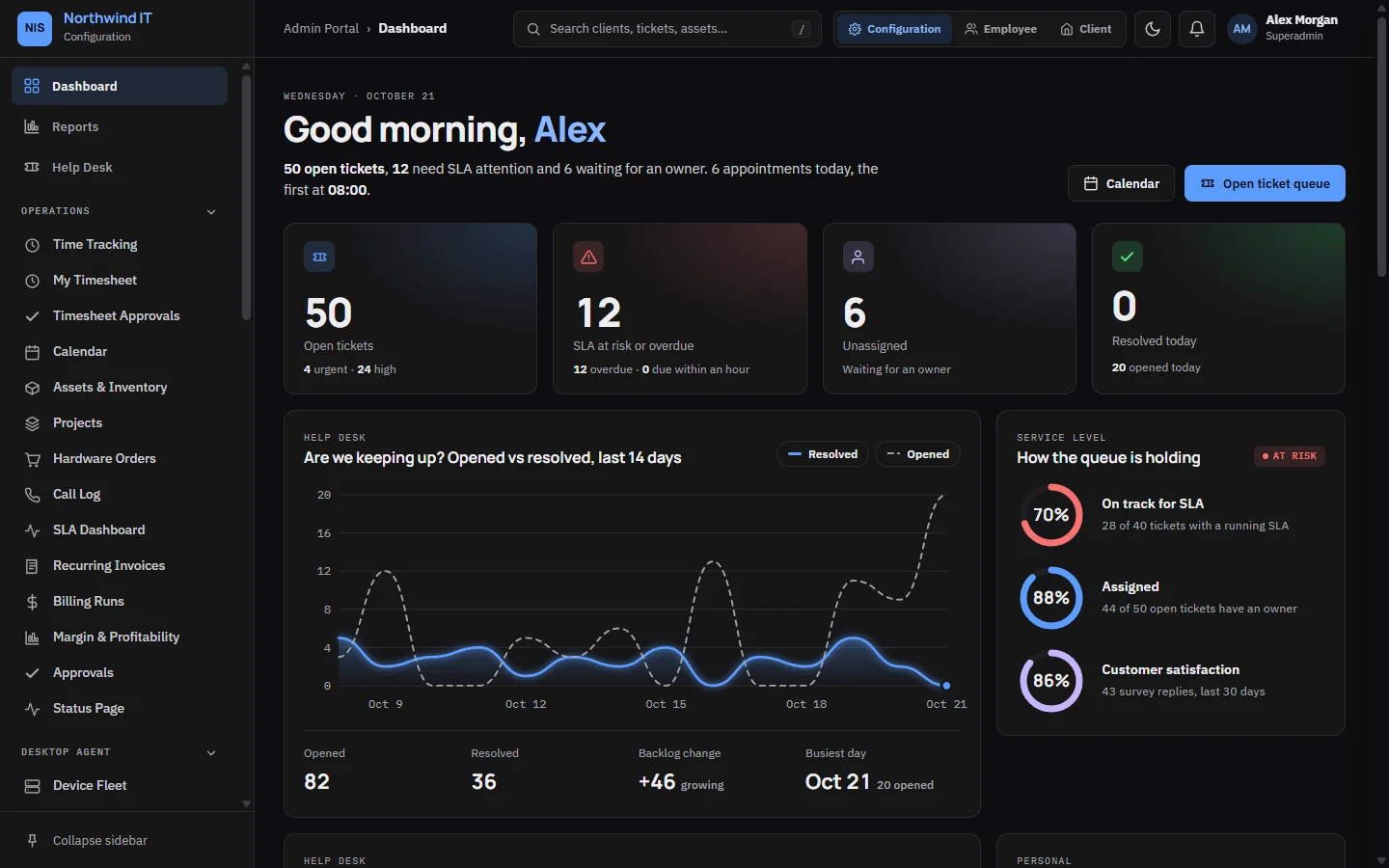
Task: Click the 88% Assigned progress ring
Action: tap(1051, 598)
